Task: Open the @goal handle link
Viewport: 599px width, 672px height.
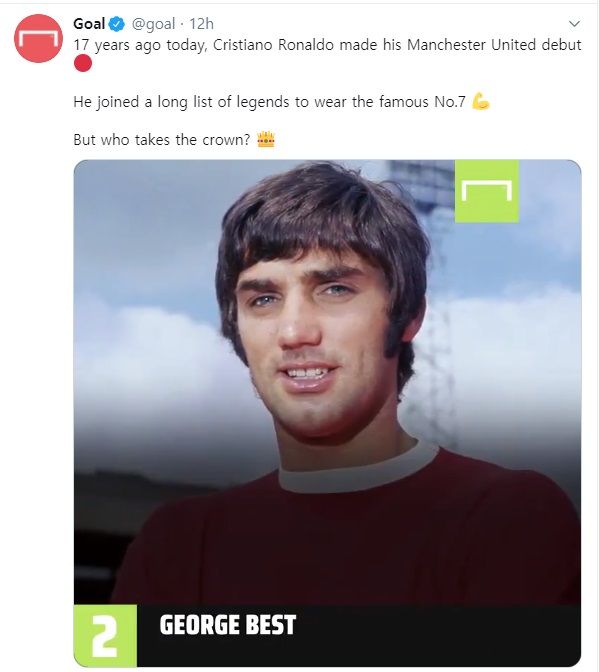Action: click(153, 24)
